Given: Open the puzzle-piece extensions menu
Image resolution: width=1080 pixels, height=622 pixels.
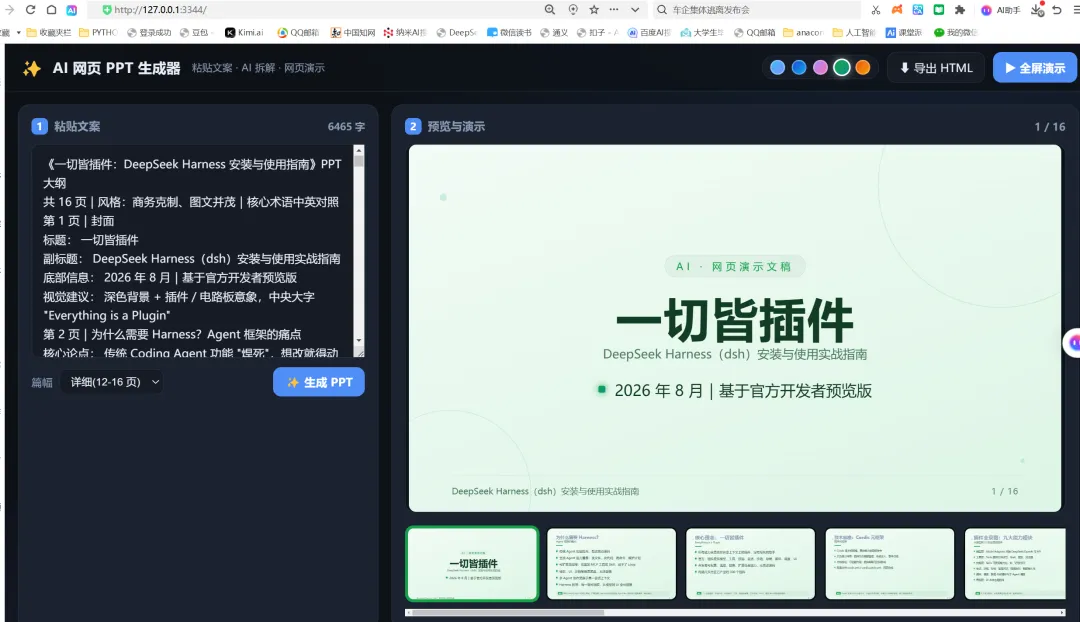Looking at the screenshot, I should click(959, 10).
